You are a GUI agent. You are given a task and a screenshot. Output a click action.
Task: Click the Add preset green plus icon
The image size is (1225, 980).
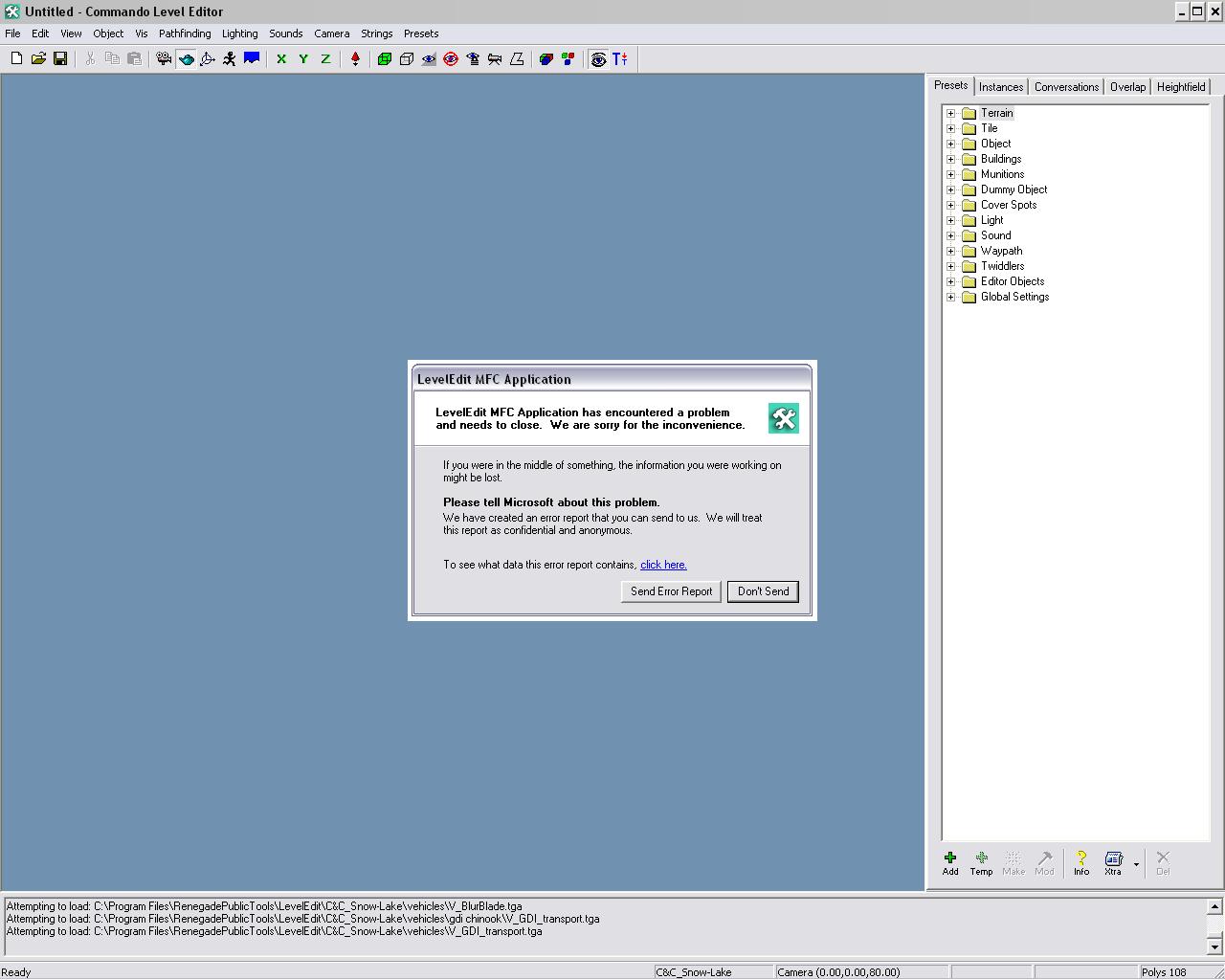(950, 862)
